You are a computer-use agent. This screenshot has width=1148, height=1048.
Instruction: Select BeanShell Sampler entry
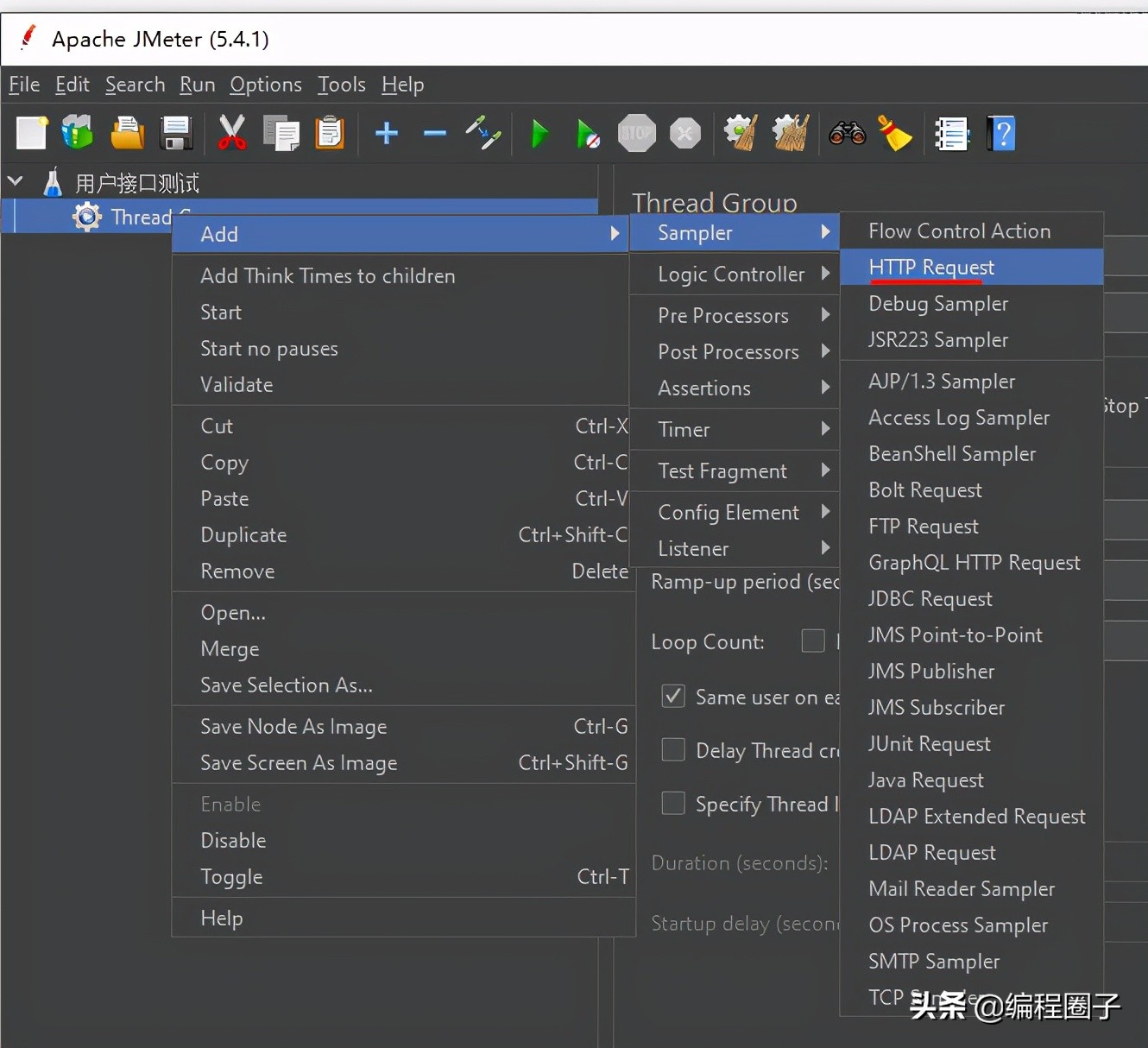[x=972, y=453]
